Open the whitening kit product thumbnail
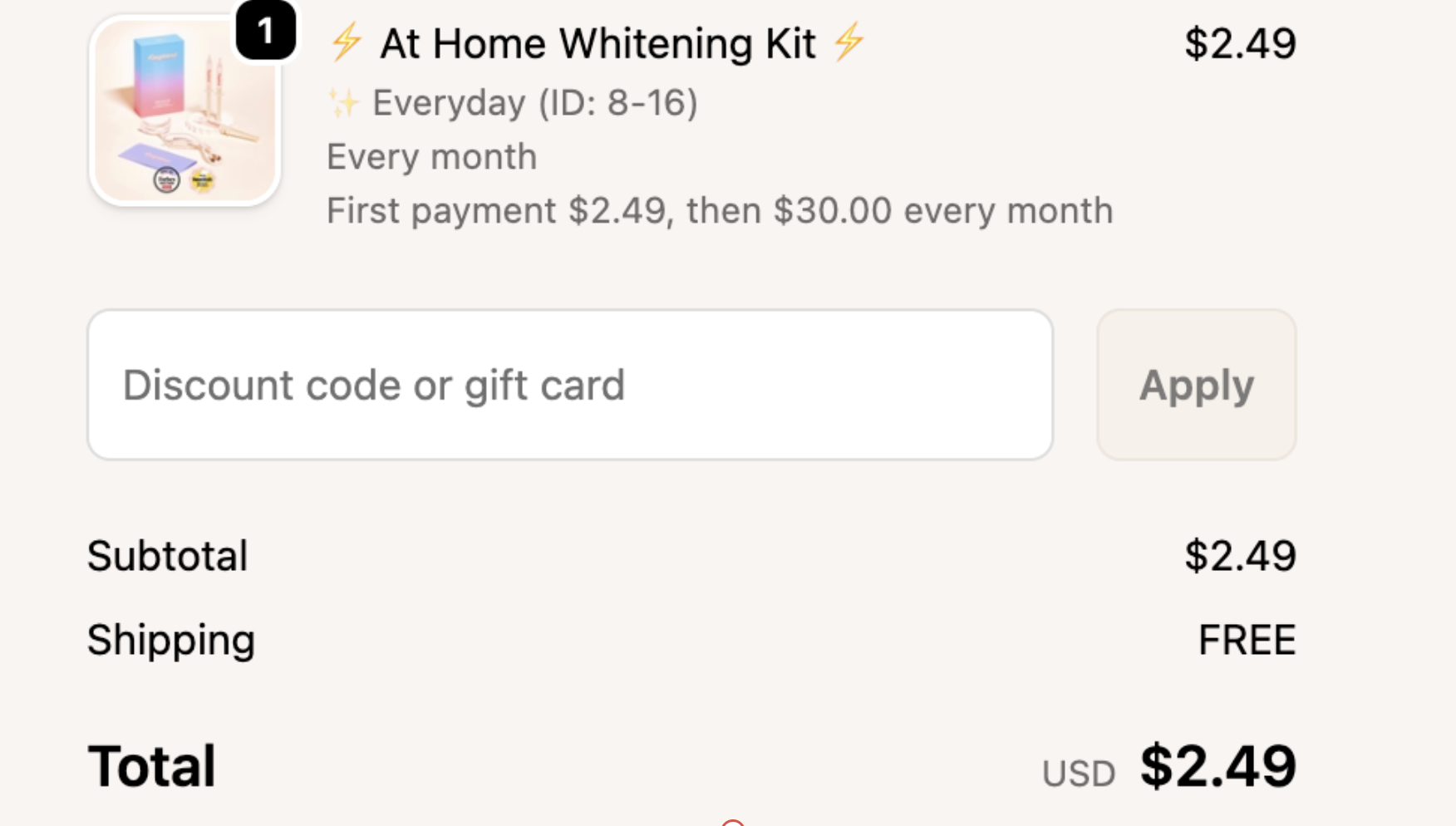This screenshot has width=1456, height=826. (x=184, y=111)
